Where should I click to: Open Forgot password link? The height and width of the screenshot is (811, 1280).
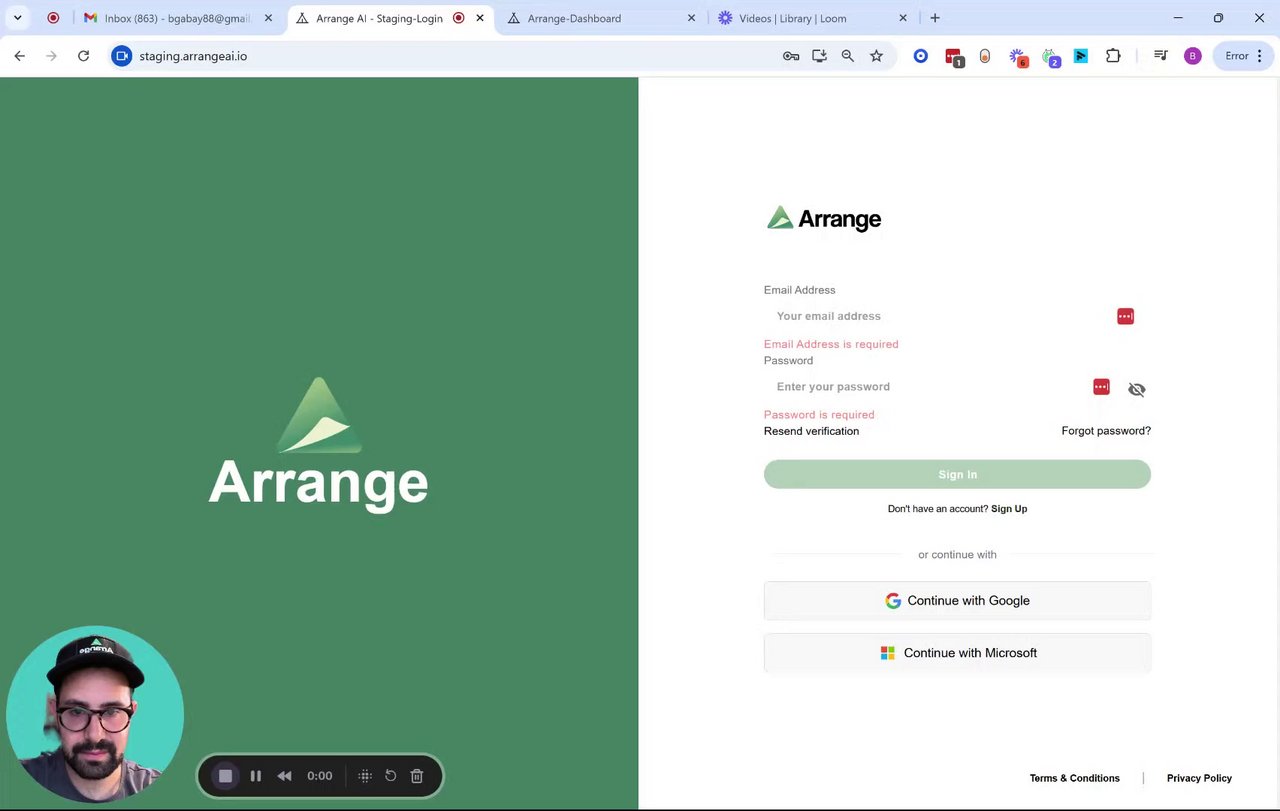tap(1106, 431)
